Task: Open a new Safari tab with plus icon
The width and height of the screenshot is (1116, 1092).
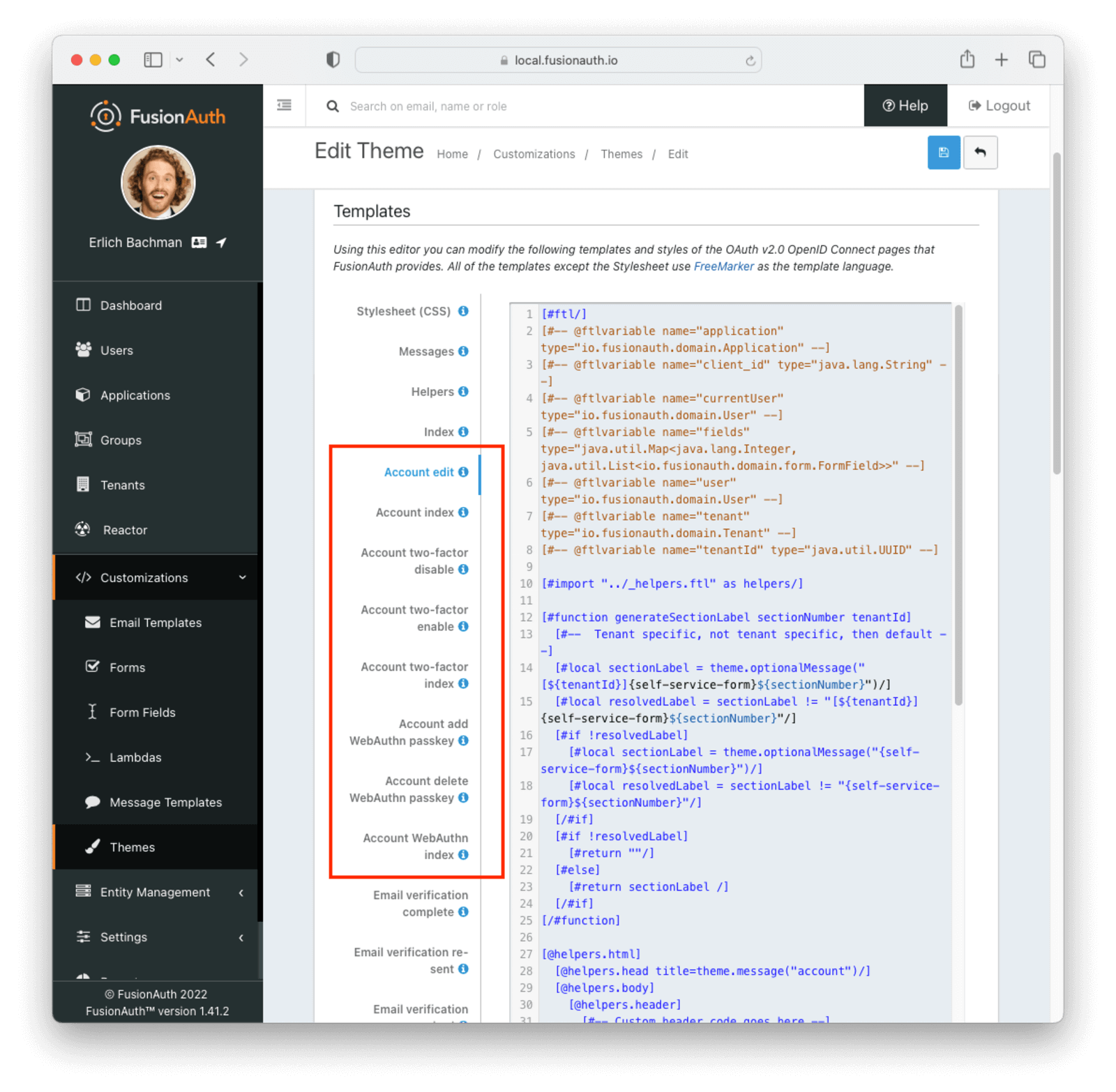Action: [x=1001, y=60]
